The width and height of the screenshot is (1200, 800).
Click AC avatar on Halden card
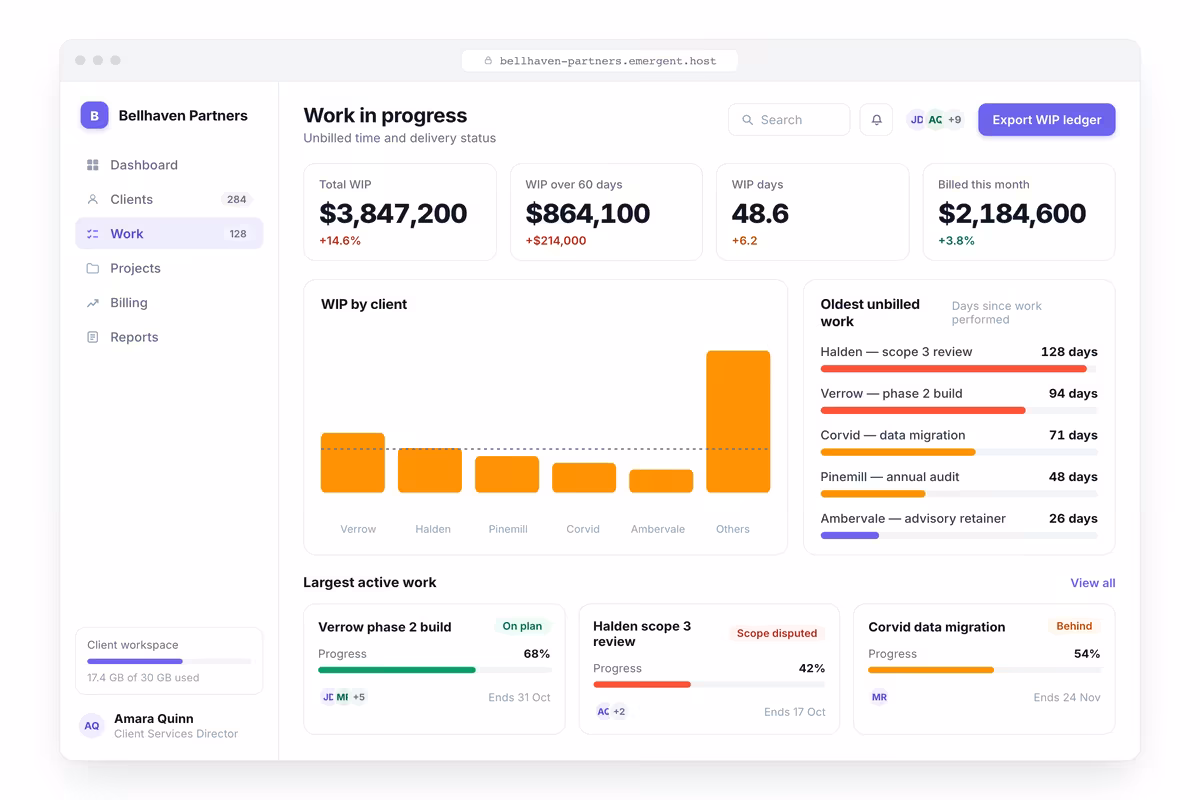[603, 712]
